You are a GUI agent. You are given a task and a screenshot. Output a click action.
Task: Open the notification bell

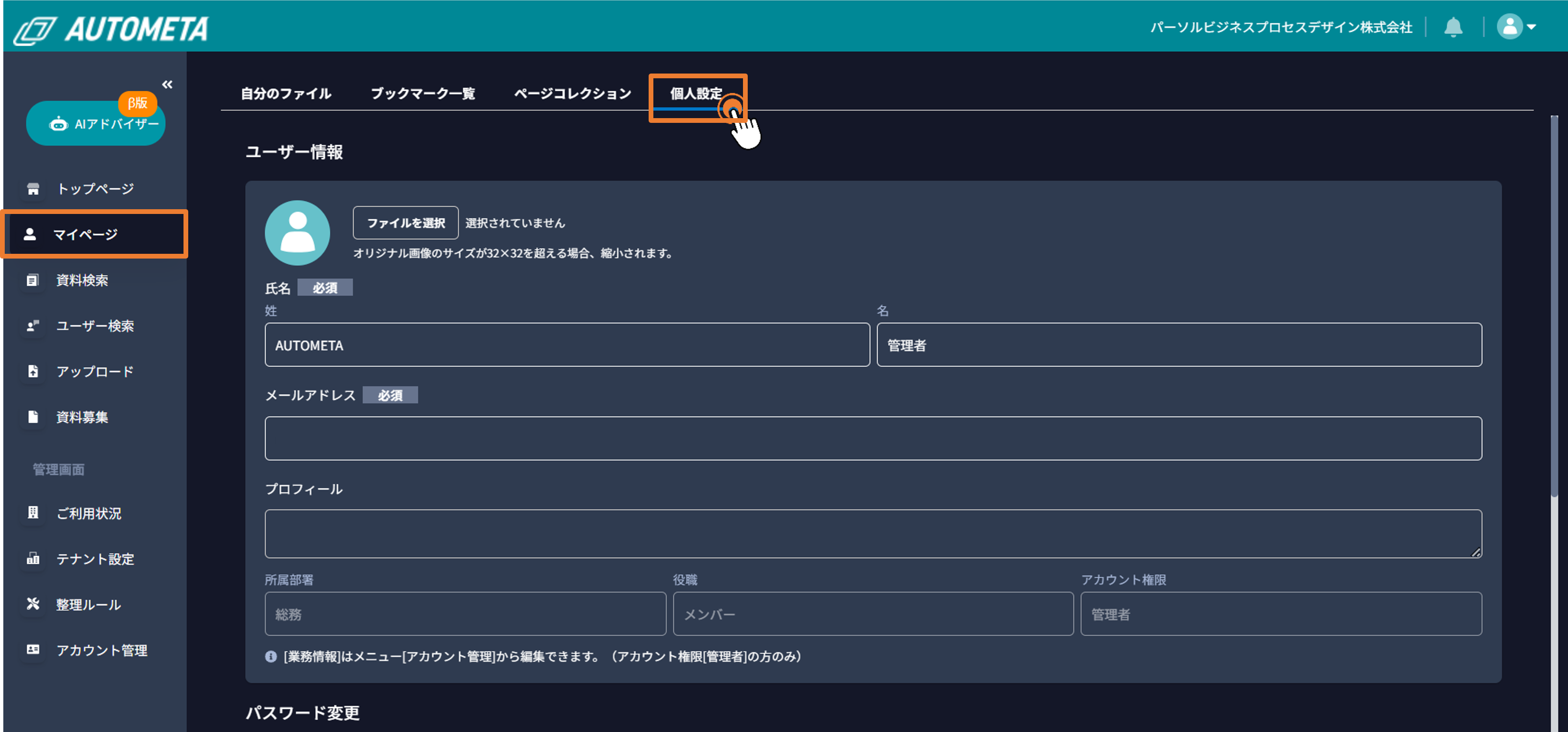point(1454,27)
